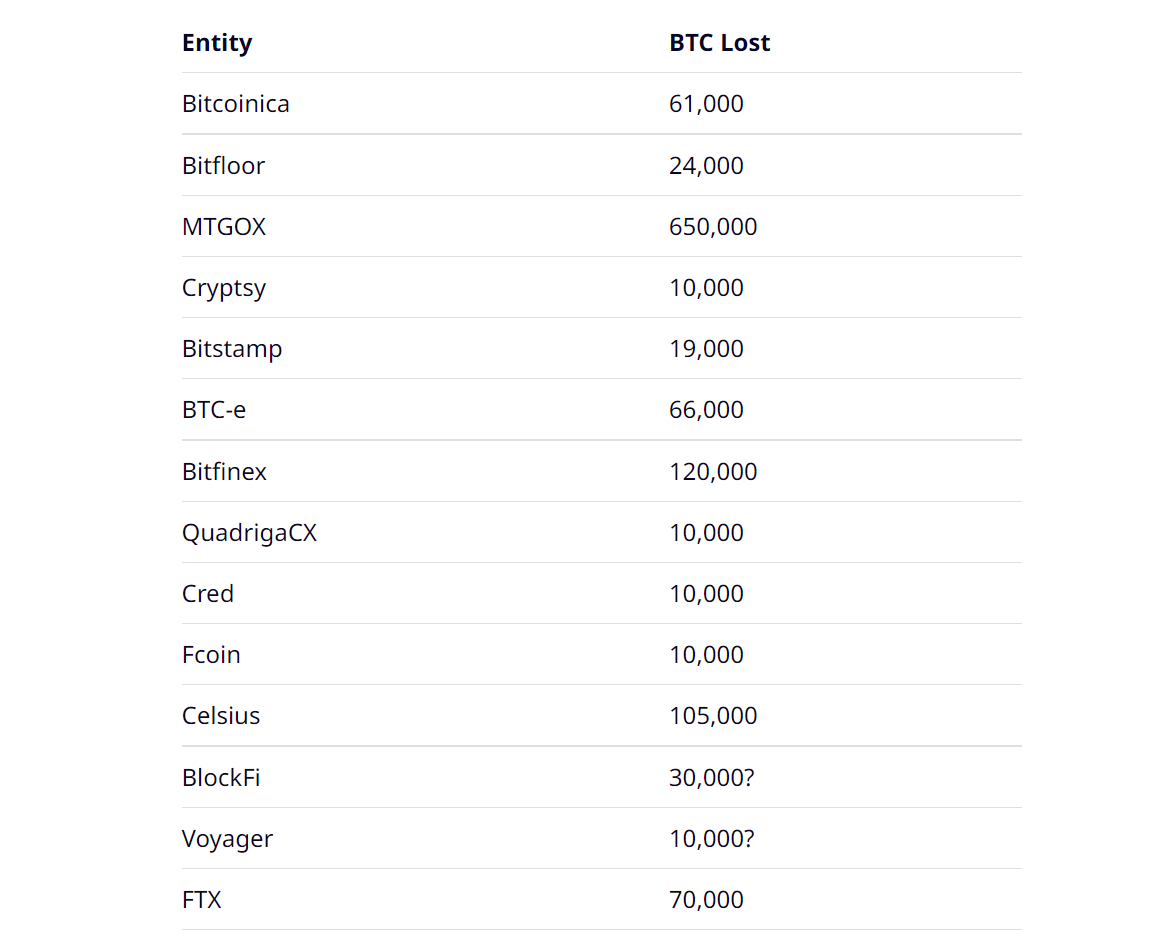Screen dimensions: 1162x943
Task: Click the Bitfinex entity cell
Action: point(224,471)
